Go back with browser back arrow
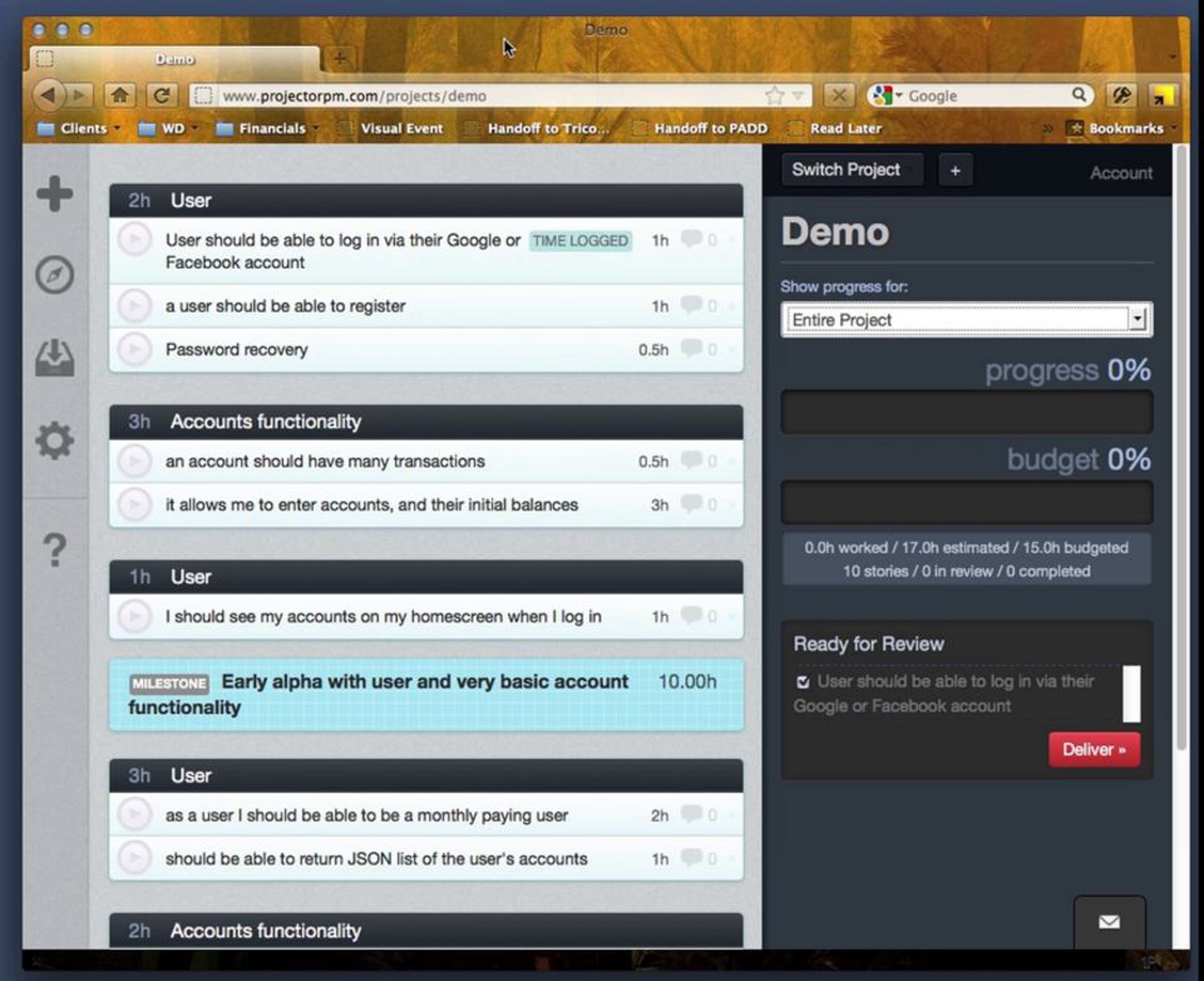The image size is (1204, 981). pos(48,95)
